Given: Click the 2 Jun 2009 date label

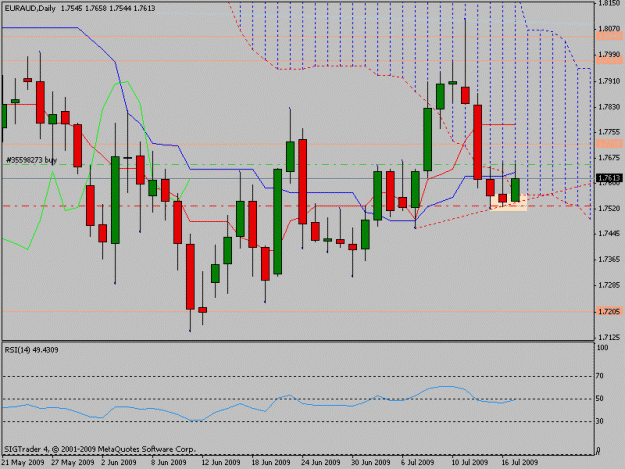Looking at the screenshot, I should pyautogui.click(x=119, y=462).
